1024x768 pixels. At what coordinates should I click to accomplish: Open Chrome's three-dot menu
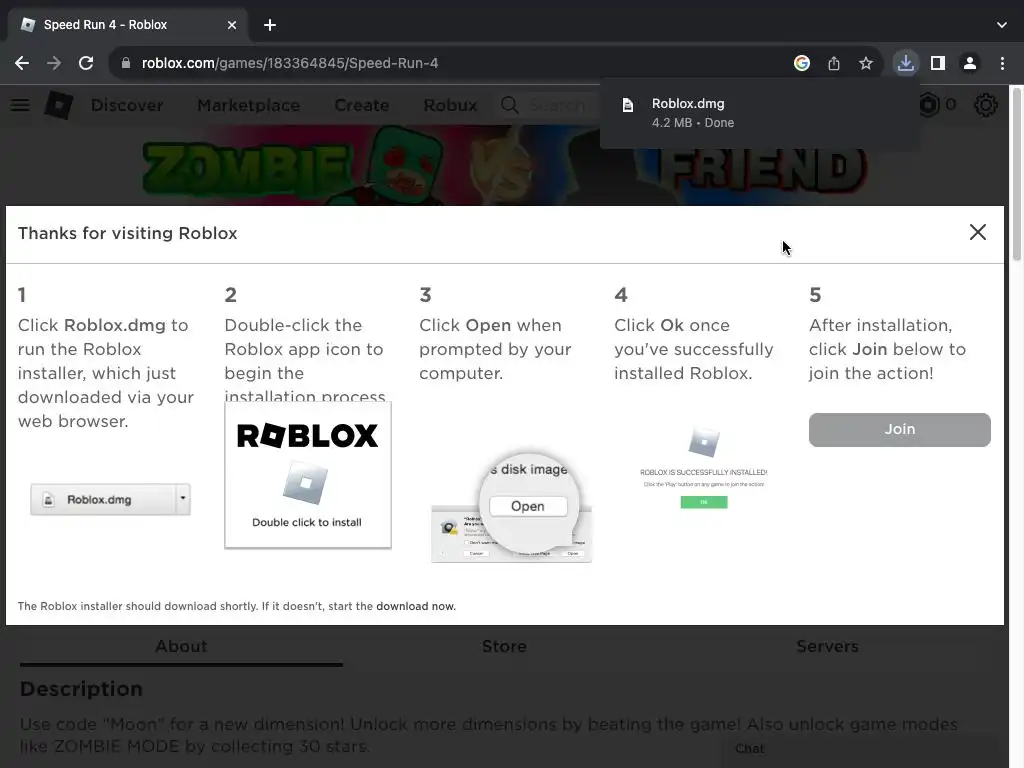point(1002,63)
